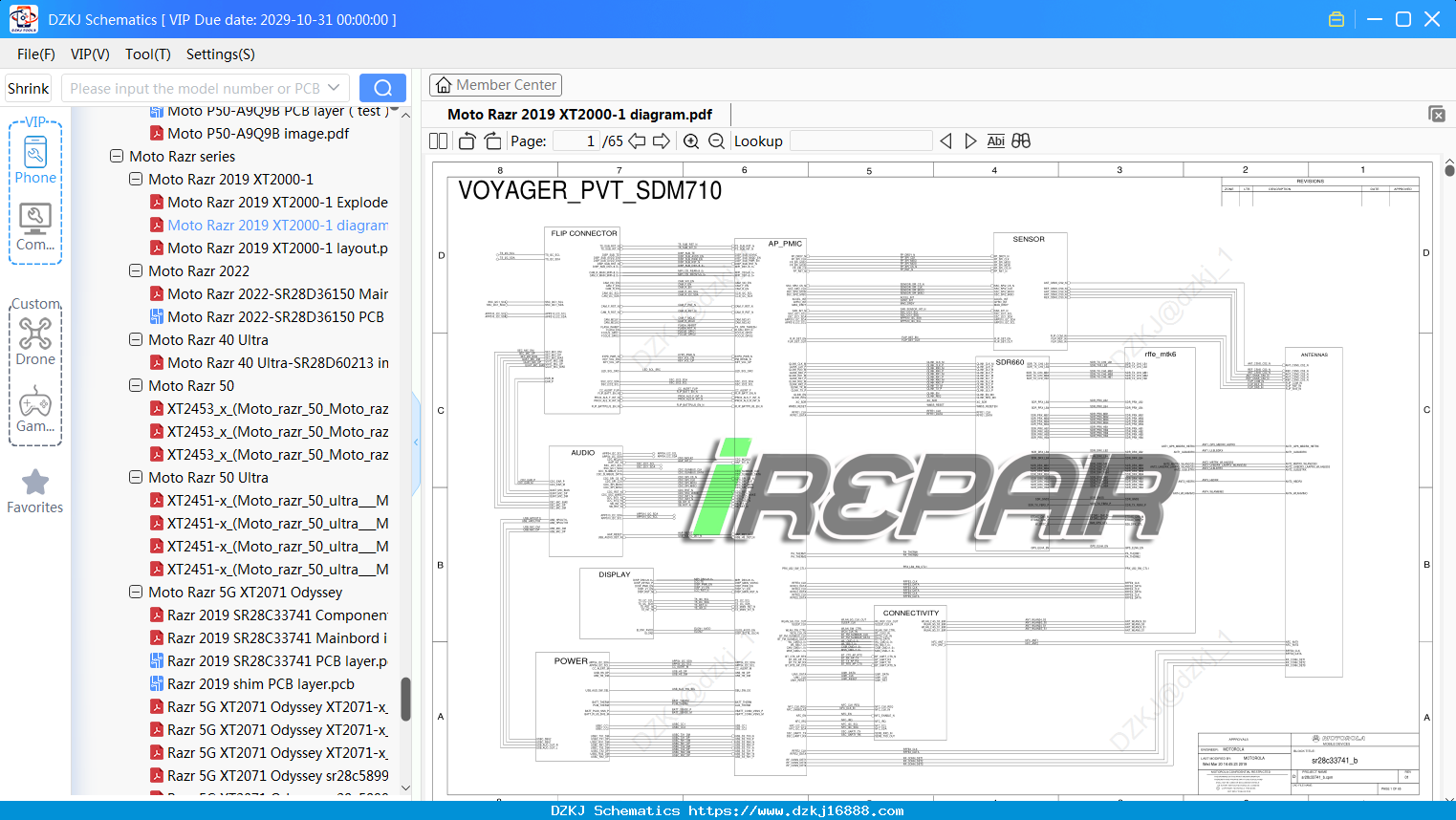The image size is (1456, 820).
Task: Click the tree list scroll-up arrow
Action: 405,115
